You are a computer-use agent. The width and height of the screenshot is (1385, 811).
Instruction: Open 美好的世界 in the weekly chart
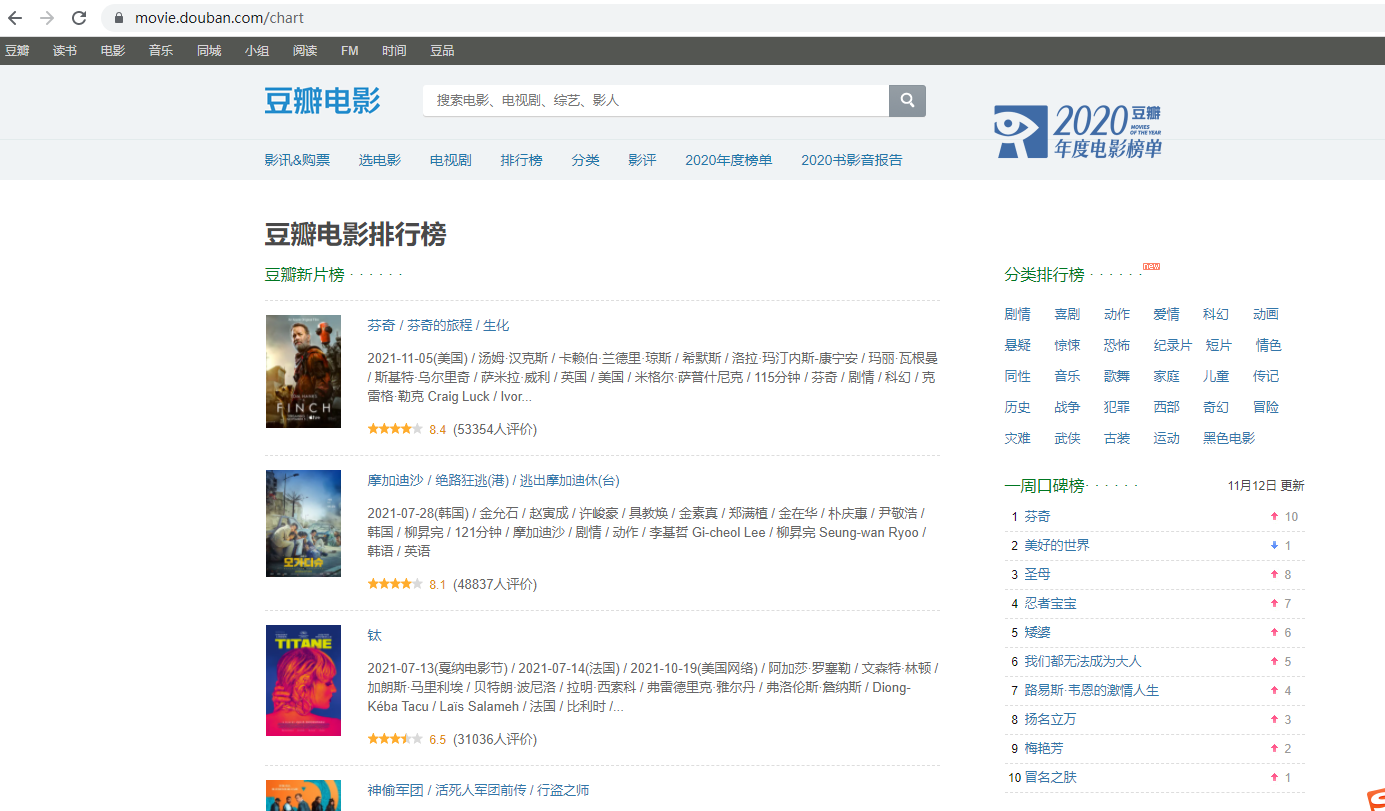[x=1057, y=545]
